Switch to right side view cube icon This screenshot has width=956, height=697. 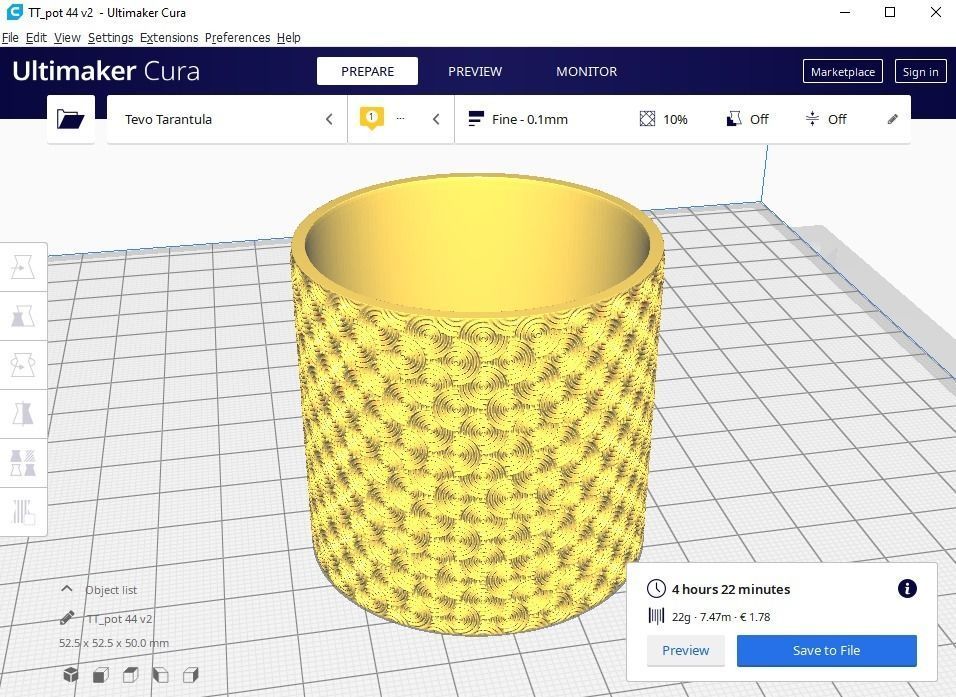point(191,674)
